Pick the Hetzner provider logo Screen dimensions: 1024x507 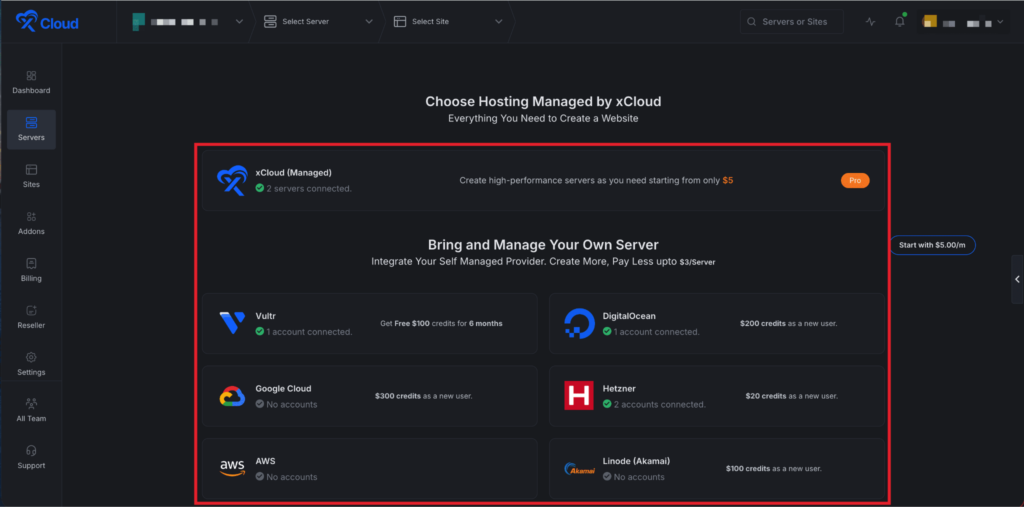[x=579, y=396]
